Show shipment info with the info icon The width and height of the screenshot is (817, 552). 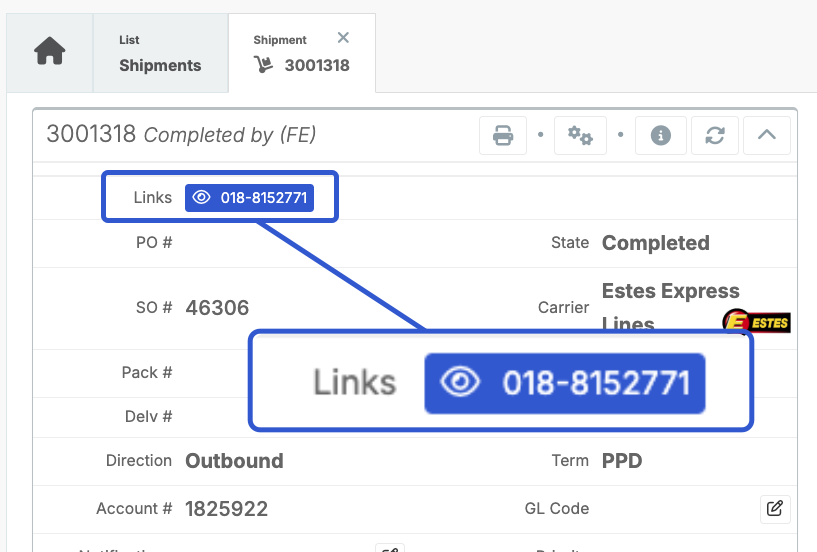coord(660,135)
